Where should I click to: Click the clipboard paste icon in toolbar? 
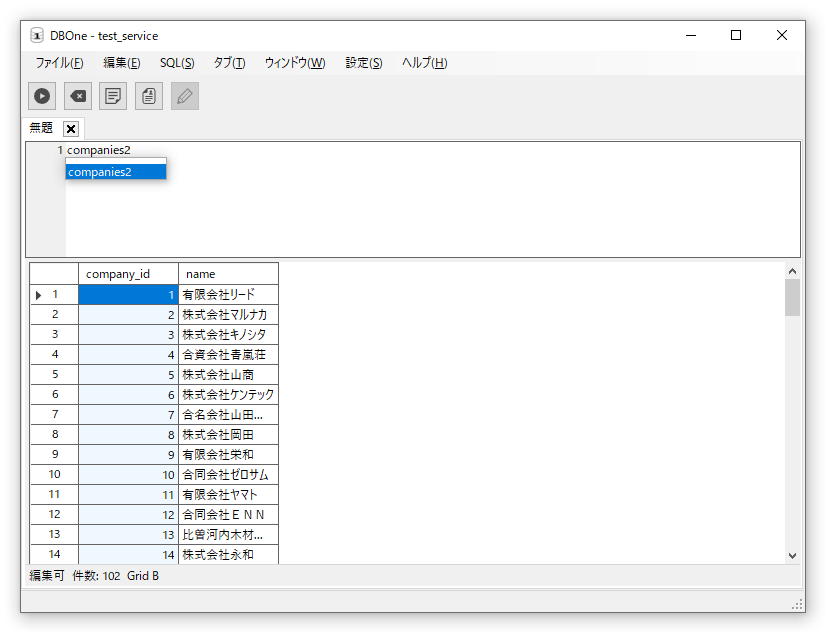pos(149,96)
